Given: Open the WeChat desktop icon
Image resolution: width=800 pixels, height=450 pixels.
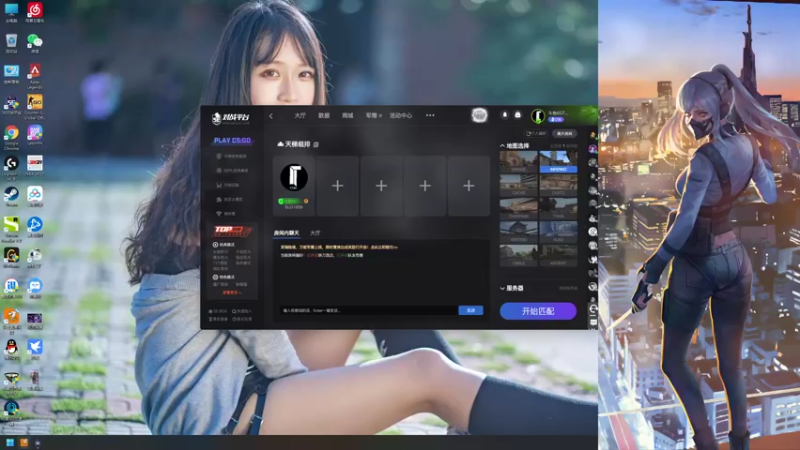Looking at the screenshot, I should point(35,42).
